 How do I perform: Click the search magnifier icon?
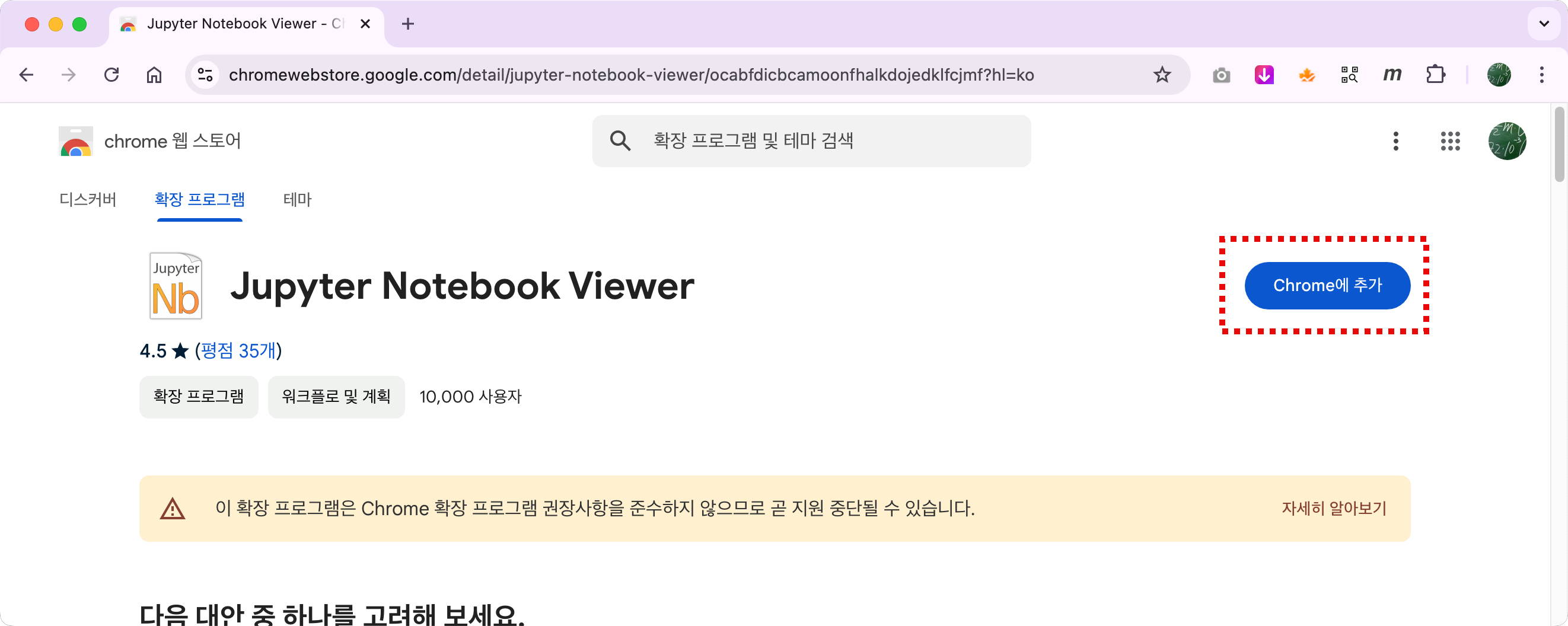coord(620,141)
